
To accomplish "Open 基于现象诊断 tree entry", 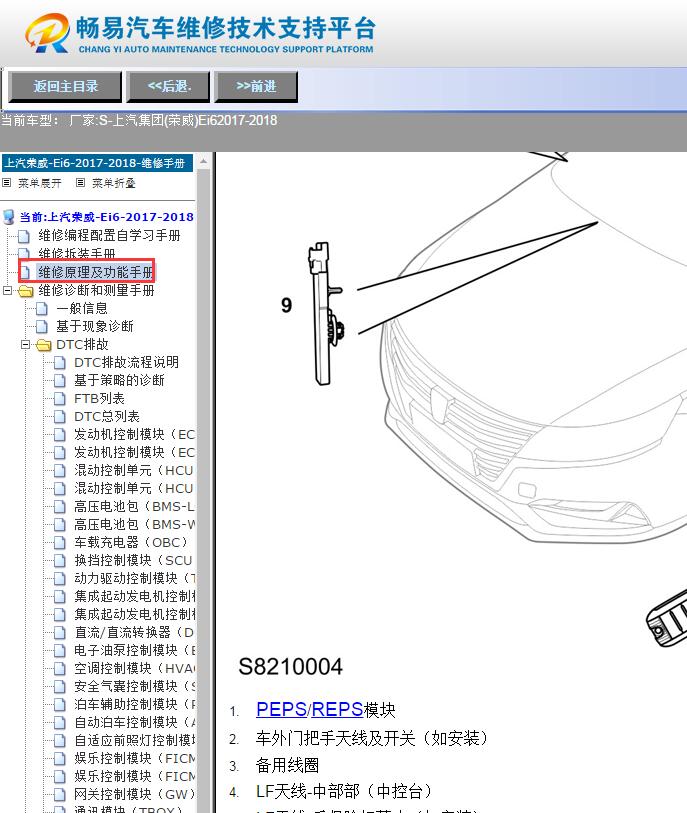I will [x=95, y=326].
